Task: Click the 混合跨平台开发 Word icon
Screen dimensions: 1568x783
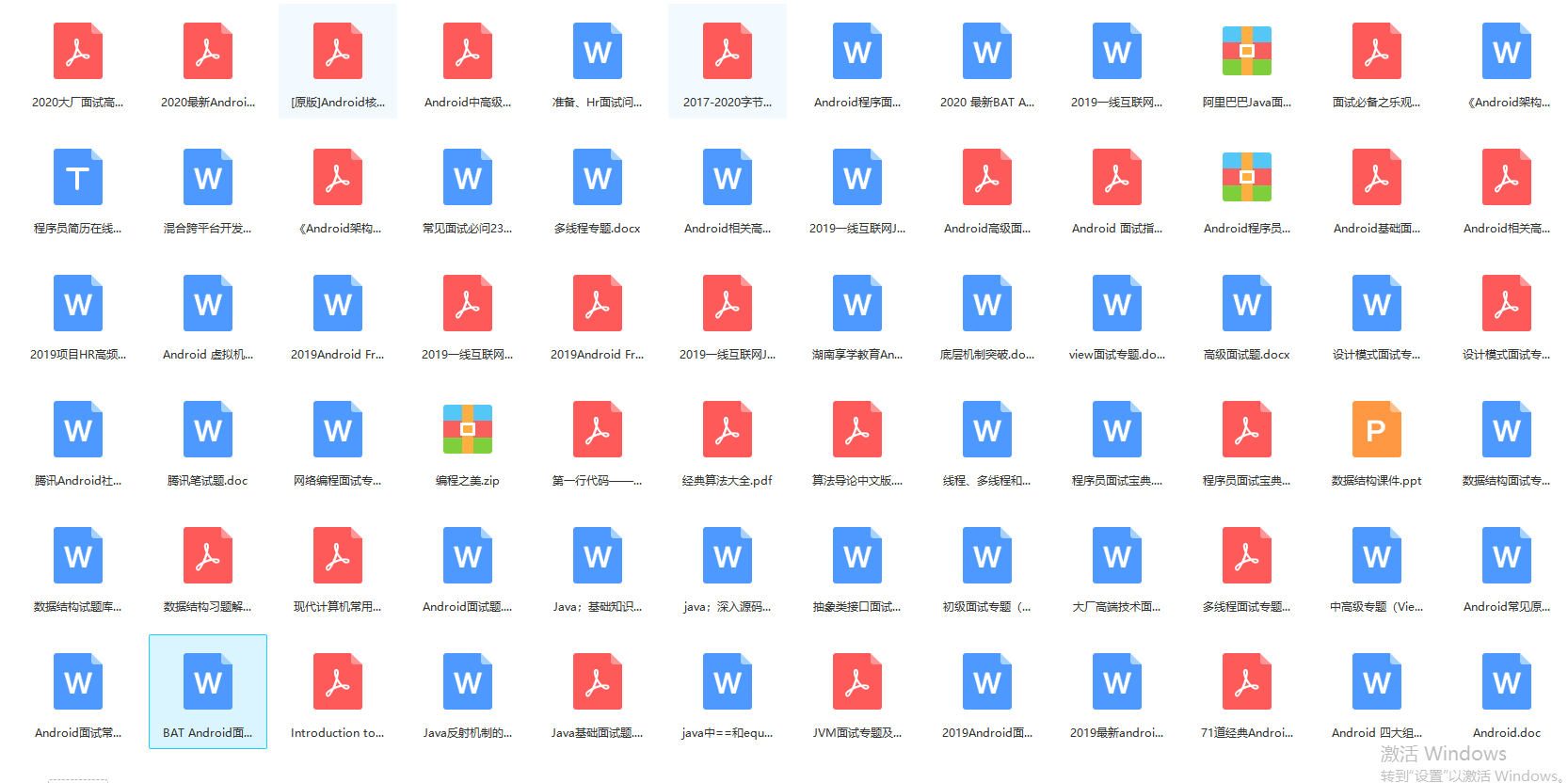Action: point(208,177)
